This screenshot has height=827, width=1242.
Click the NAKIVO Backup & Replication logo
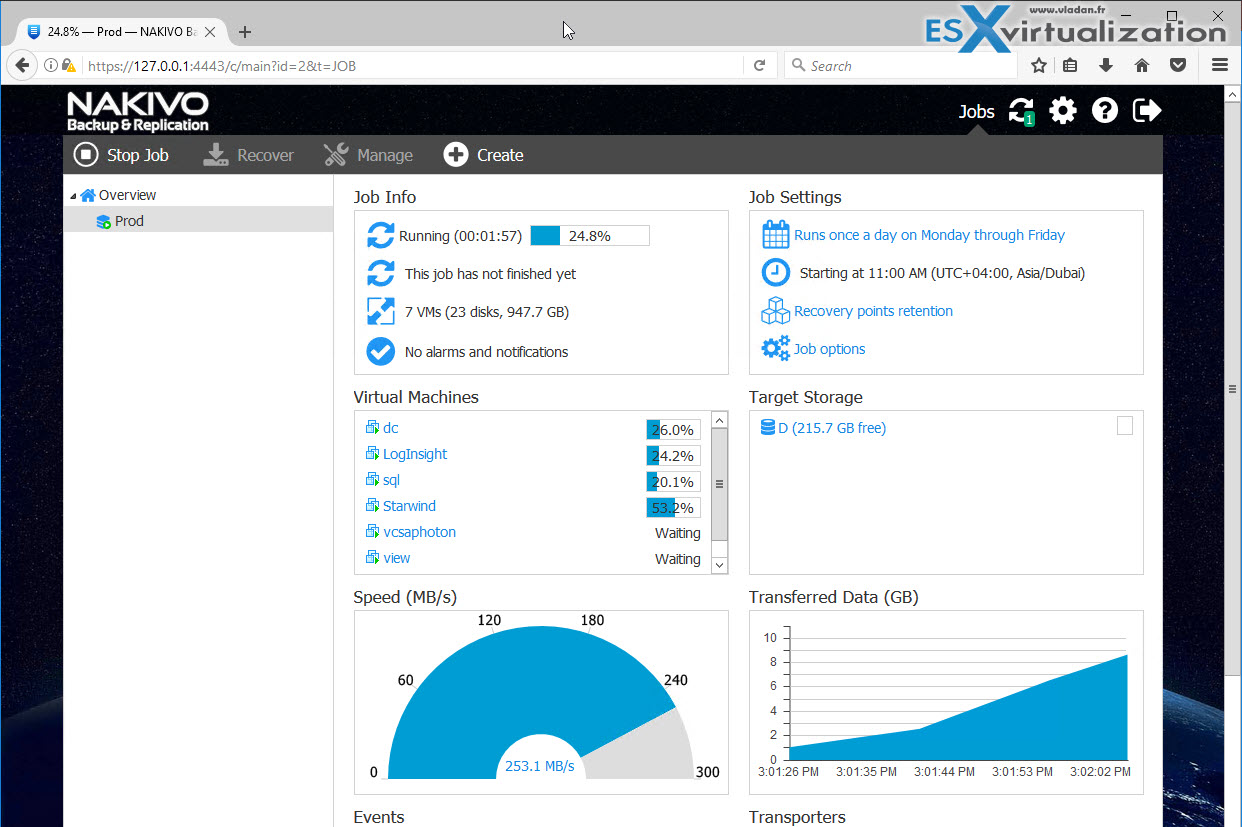tap(138, 111)
